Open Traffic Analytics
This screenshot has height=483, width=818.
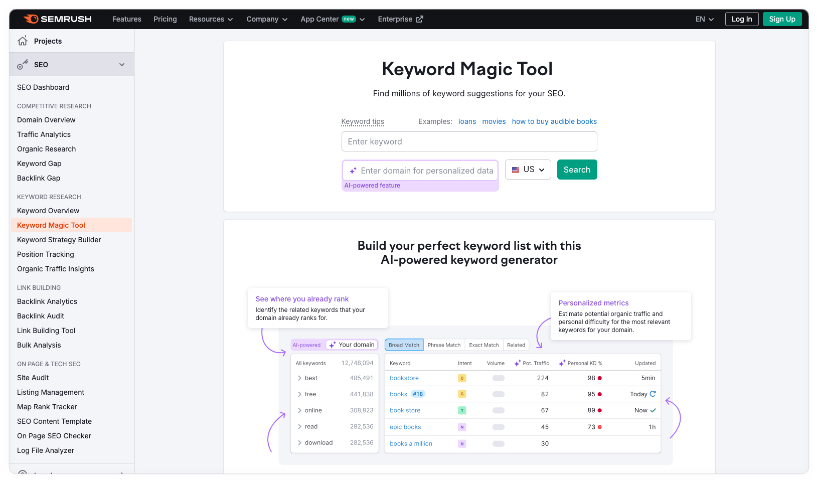pyautogui.click(x=43, y=135)
